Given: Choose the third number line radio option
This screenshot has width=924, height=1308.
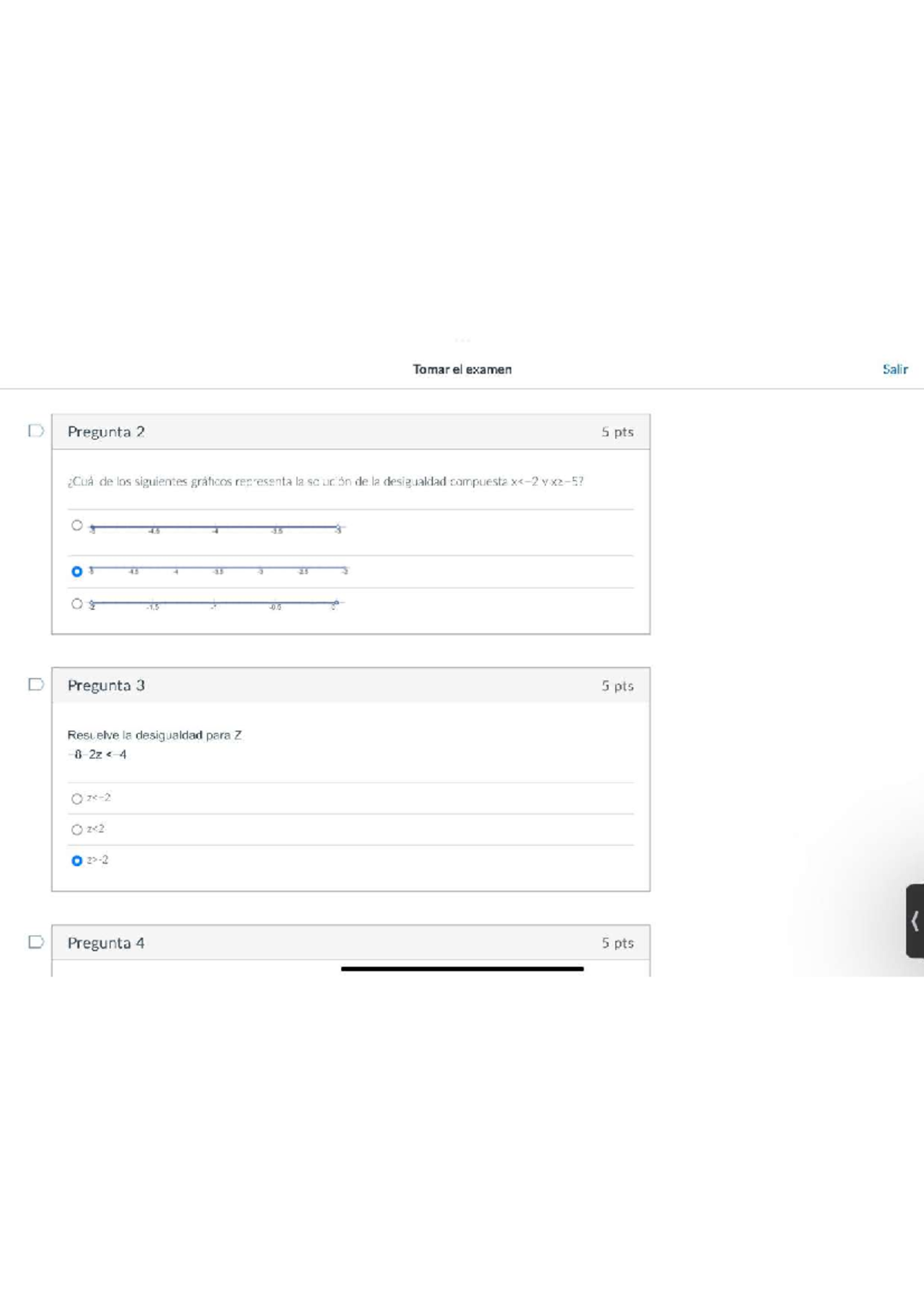Looking at the screenshot, I should click(x=77, y=604).
